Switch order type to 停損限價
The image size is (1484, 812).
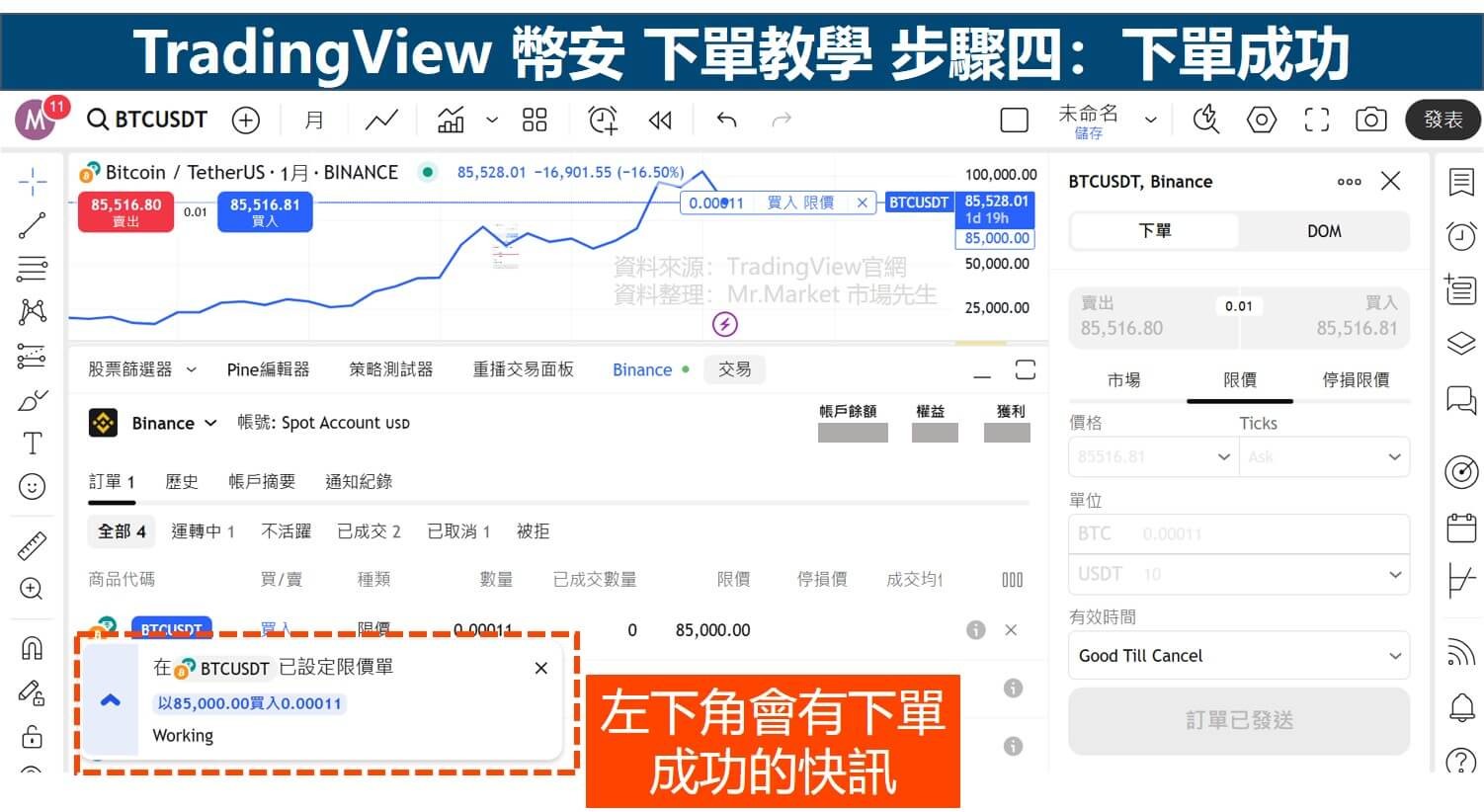point(1355,380)
